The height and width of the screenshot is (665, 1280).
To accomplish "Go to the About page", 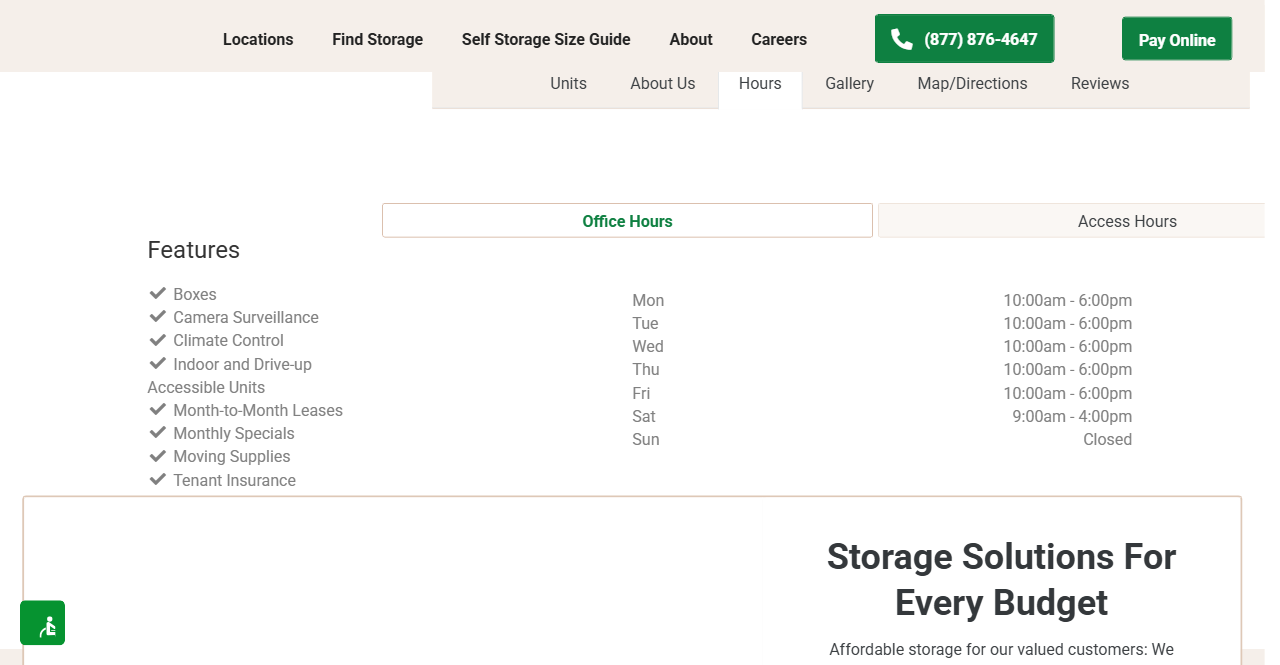I will 691,40.
